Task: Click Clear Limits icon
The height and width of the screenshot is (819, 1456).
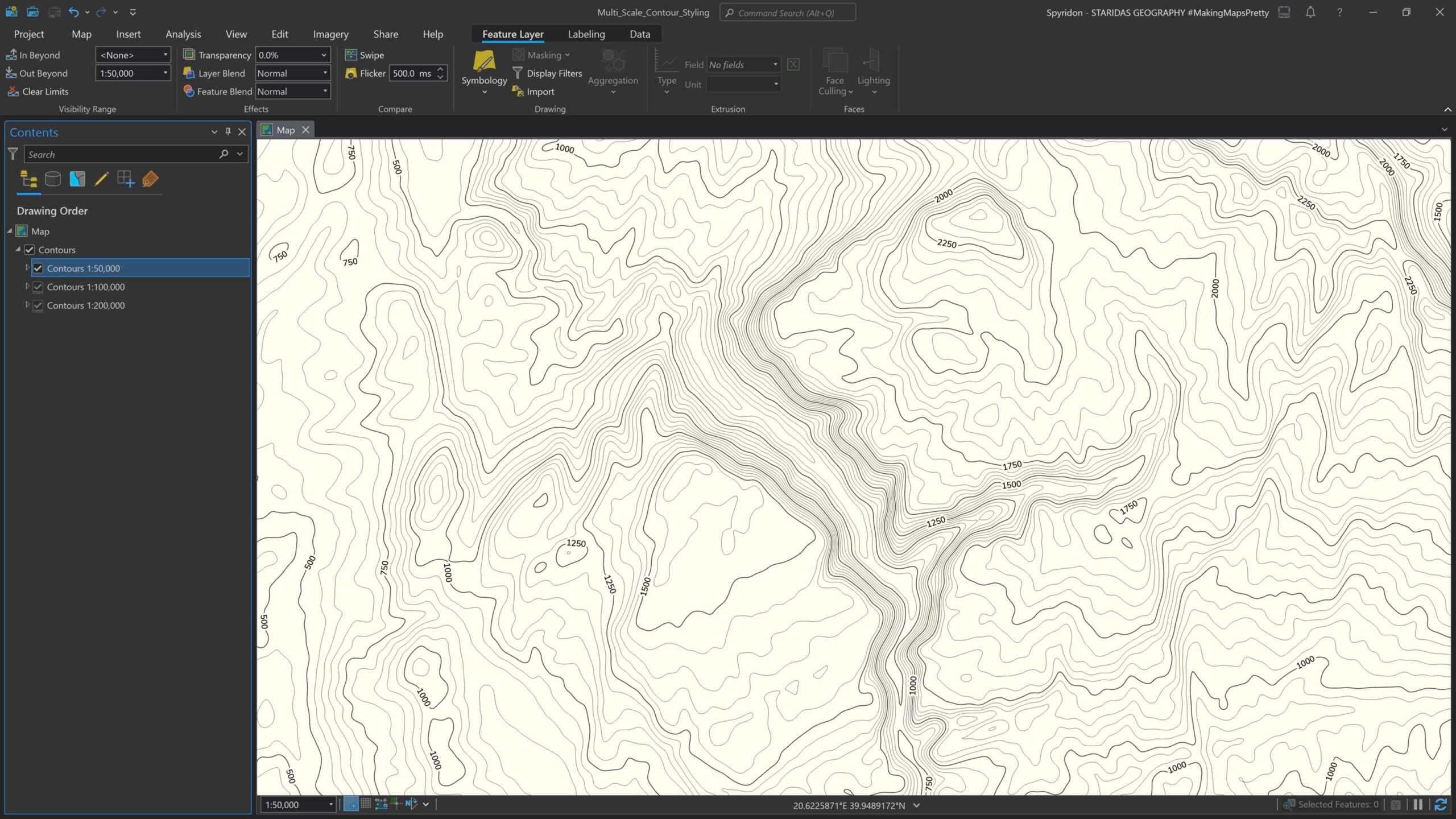Action: point(13,92)
